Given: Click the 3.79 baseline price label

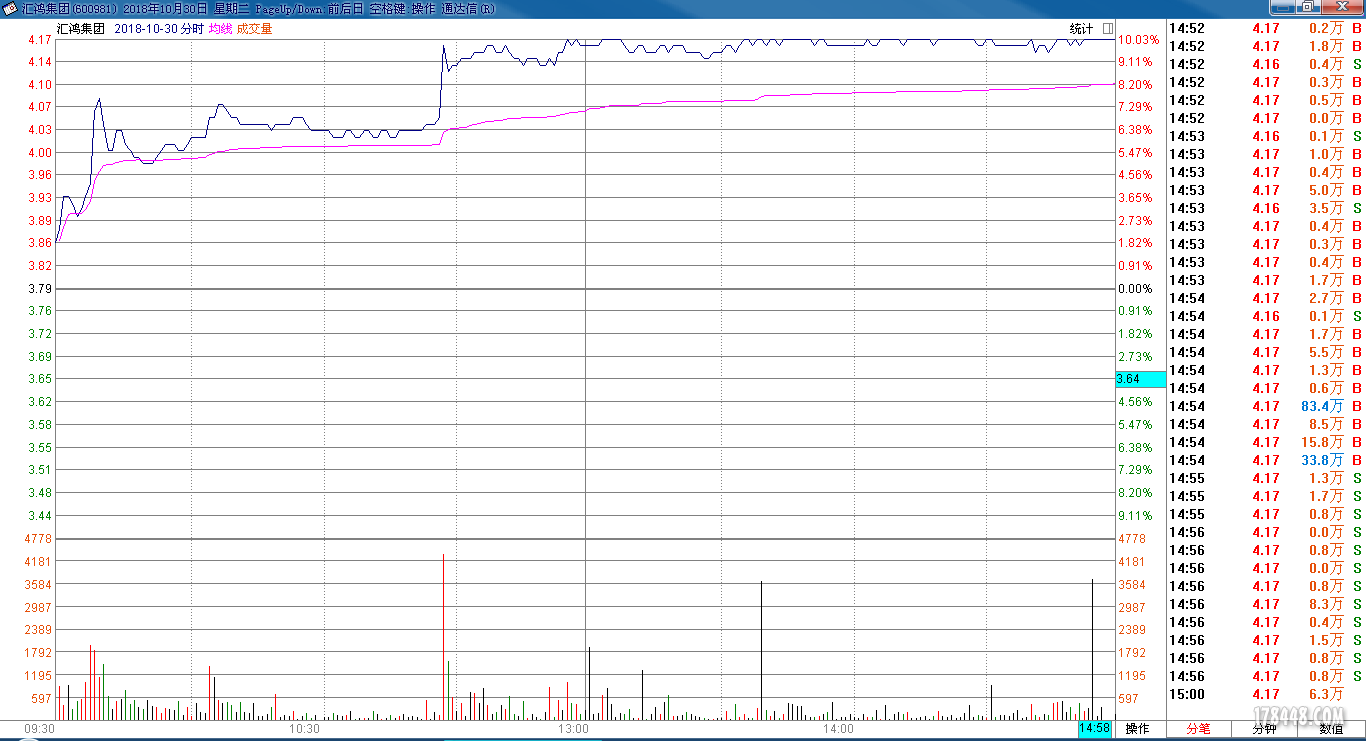Looking at the screenshot, I should [40, 289].
